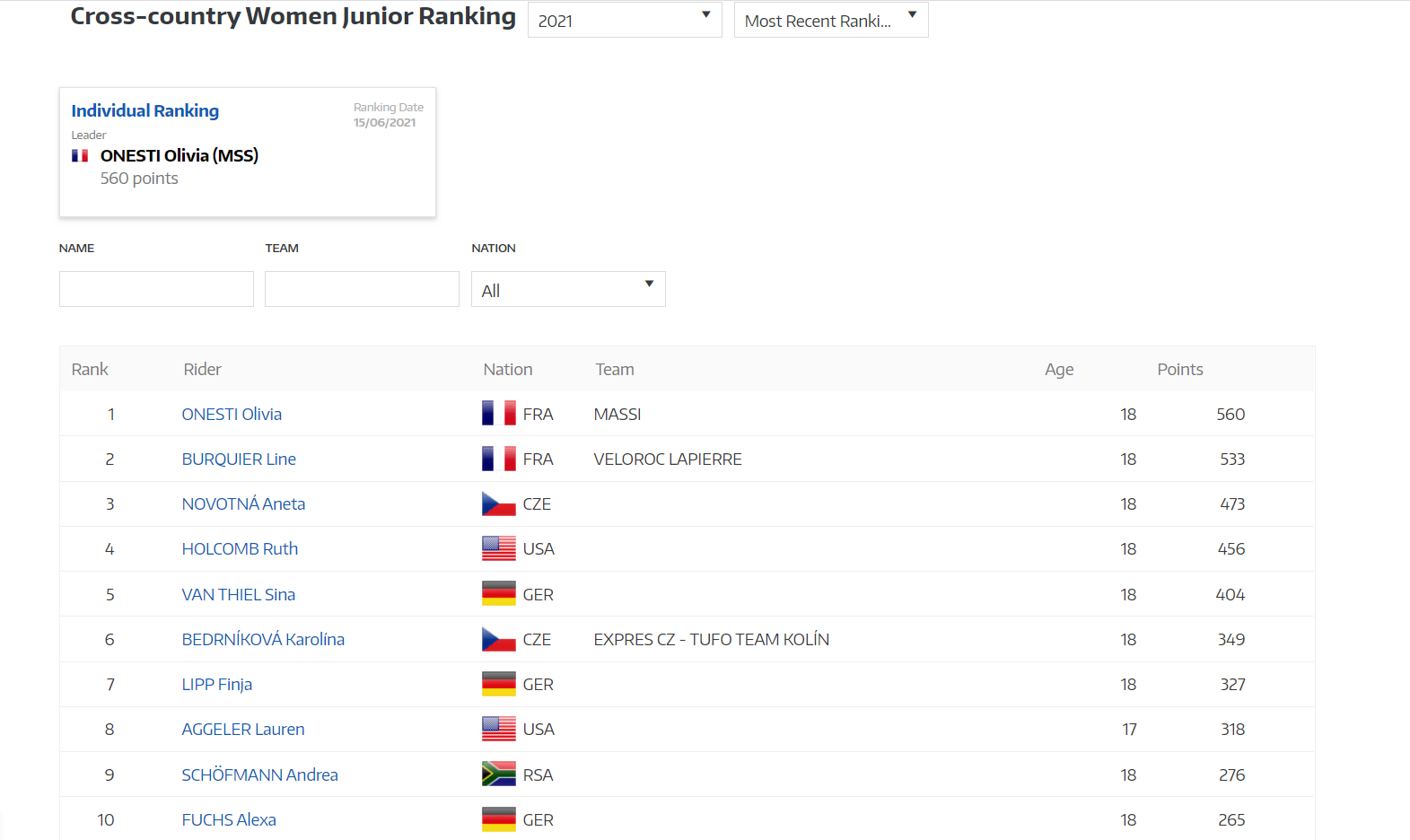Click the Czech flag in NOVOTNÁ Aneta row

(x=498, y=504)
